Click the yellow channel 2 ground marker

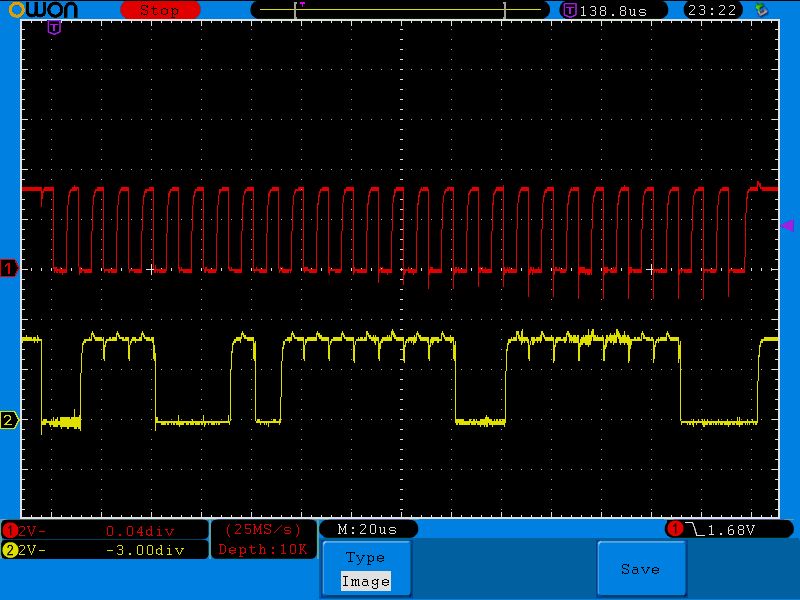9,420
